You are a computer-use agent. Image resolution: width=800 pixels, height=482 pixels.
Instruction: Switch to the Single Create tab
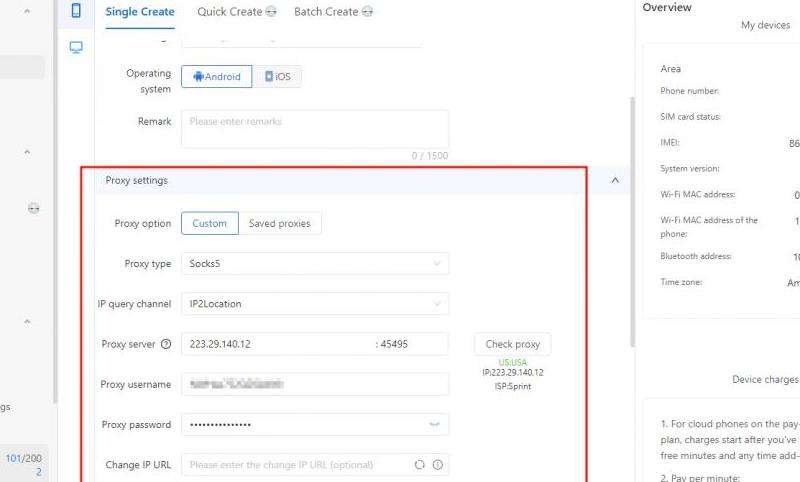(140, 12)
